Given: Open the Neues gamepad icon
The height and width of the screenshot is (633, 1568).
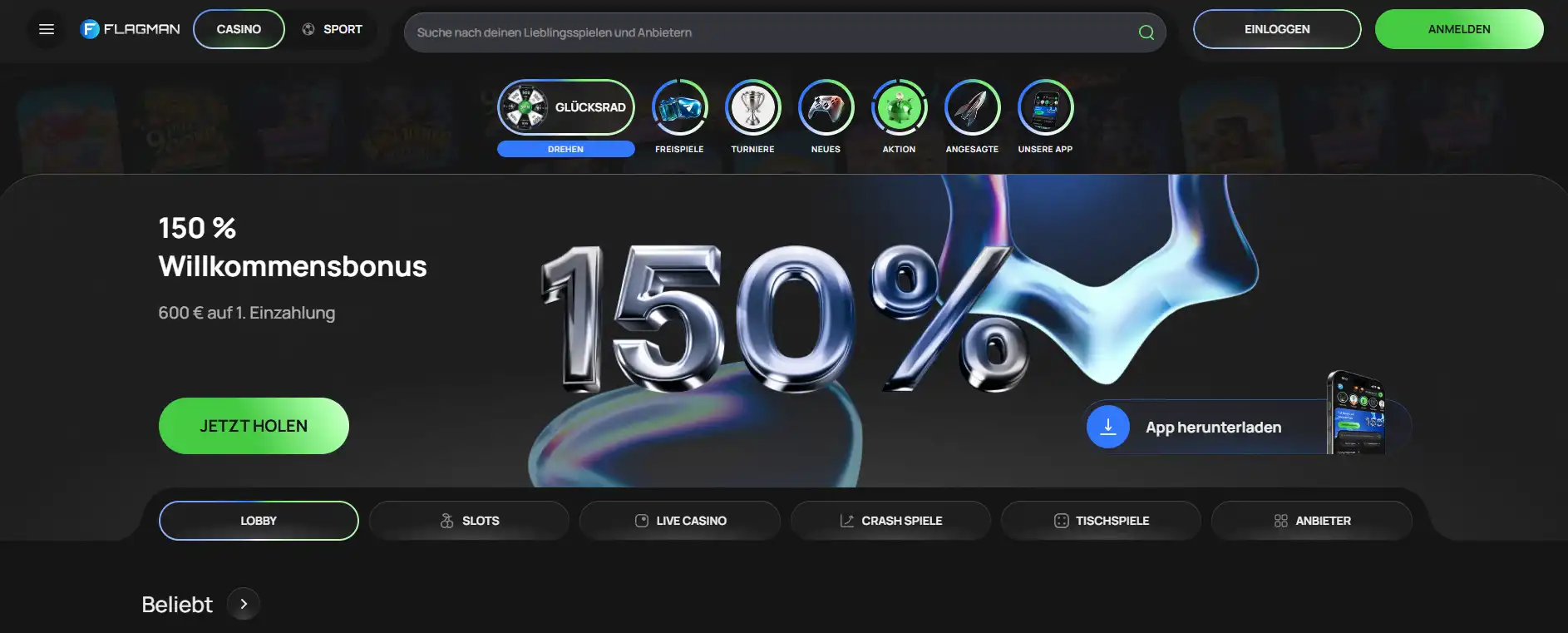Looking at the screenshot, I should point(826,107).
